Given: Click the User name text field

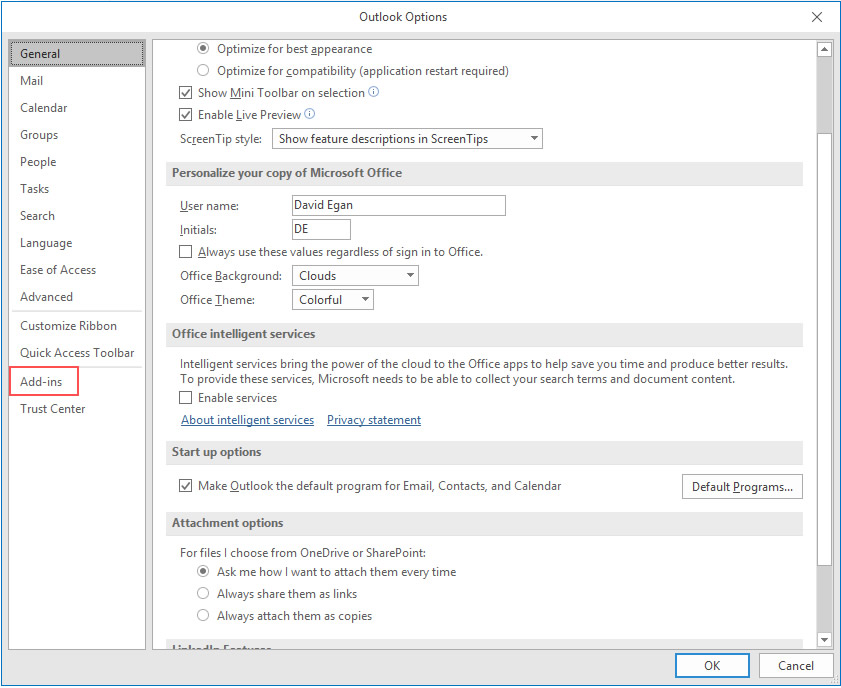Looking at the screenshot, I should [399, 205].
